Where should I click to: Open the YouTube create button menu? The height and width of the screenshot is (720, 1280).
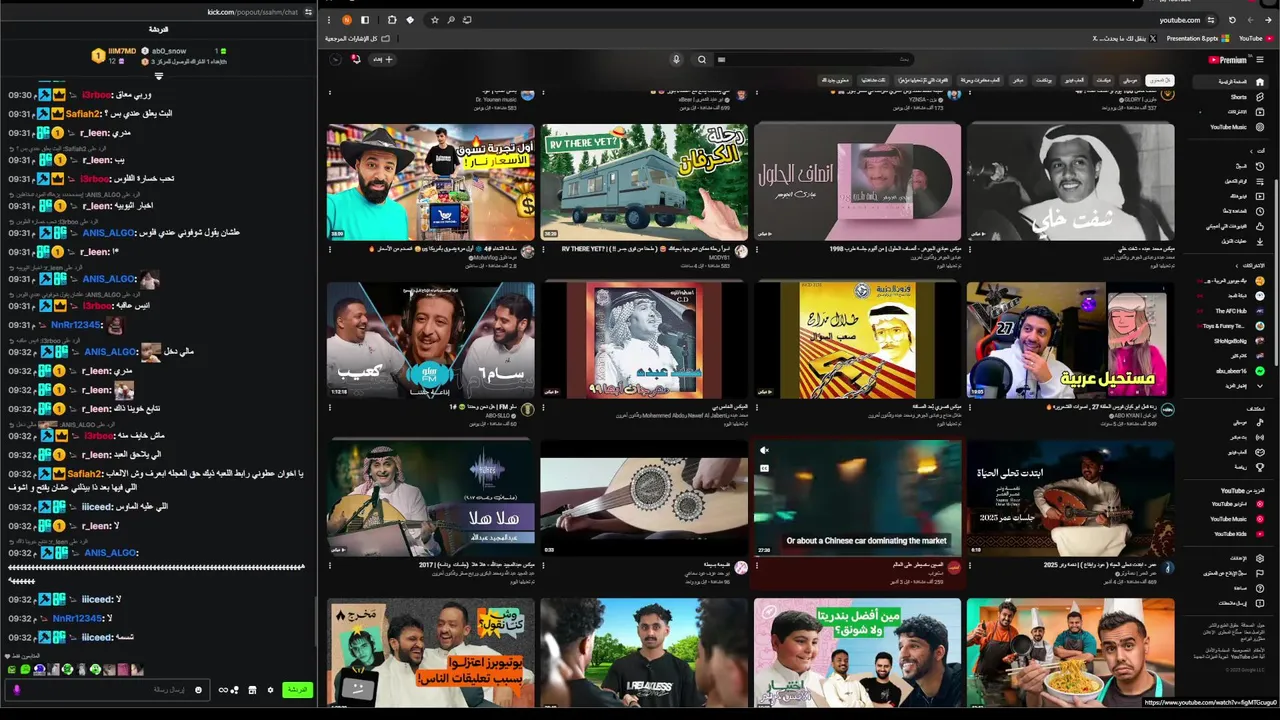pos(382,59)
